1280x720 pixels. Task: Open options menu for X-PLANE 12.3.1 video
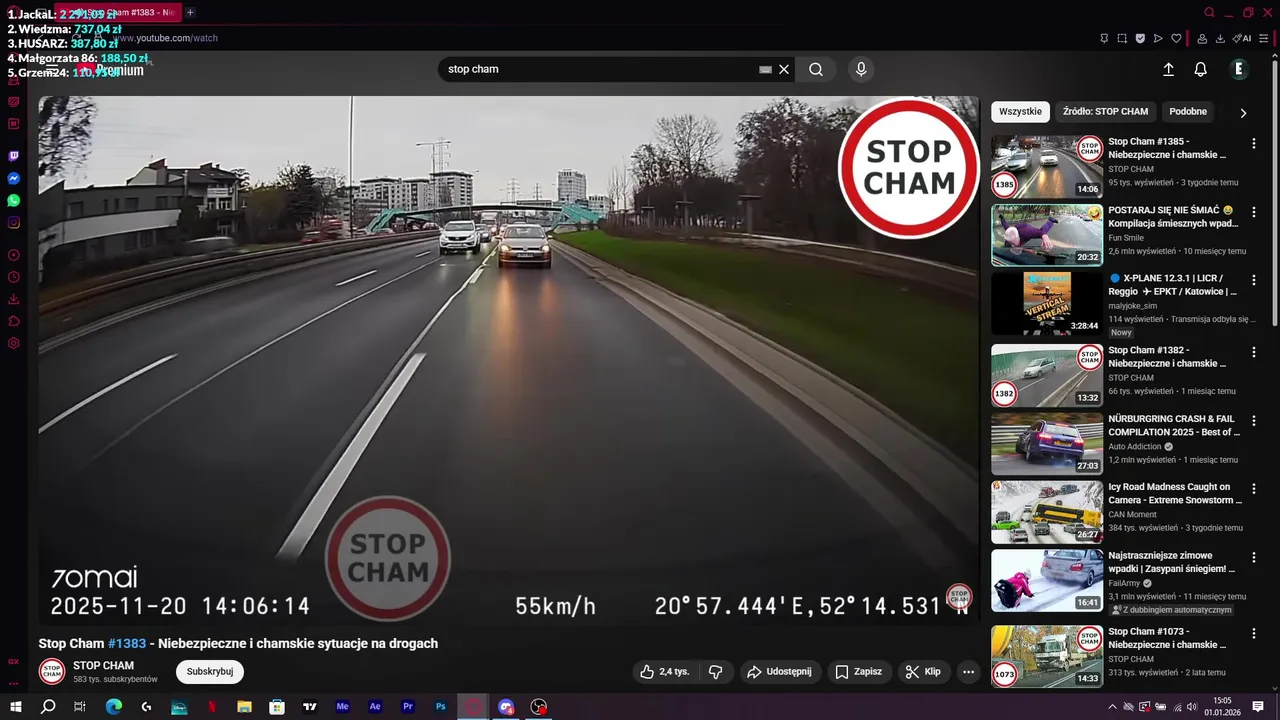pos(1254,281)
